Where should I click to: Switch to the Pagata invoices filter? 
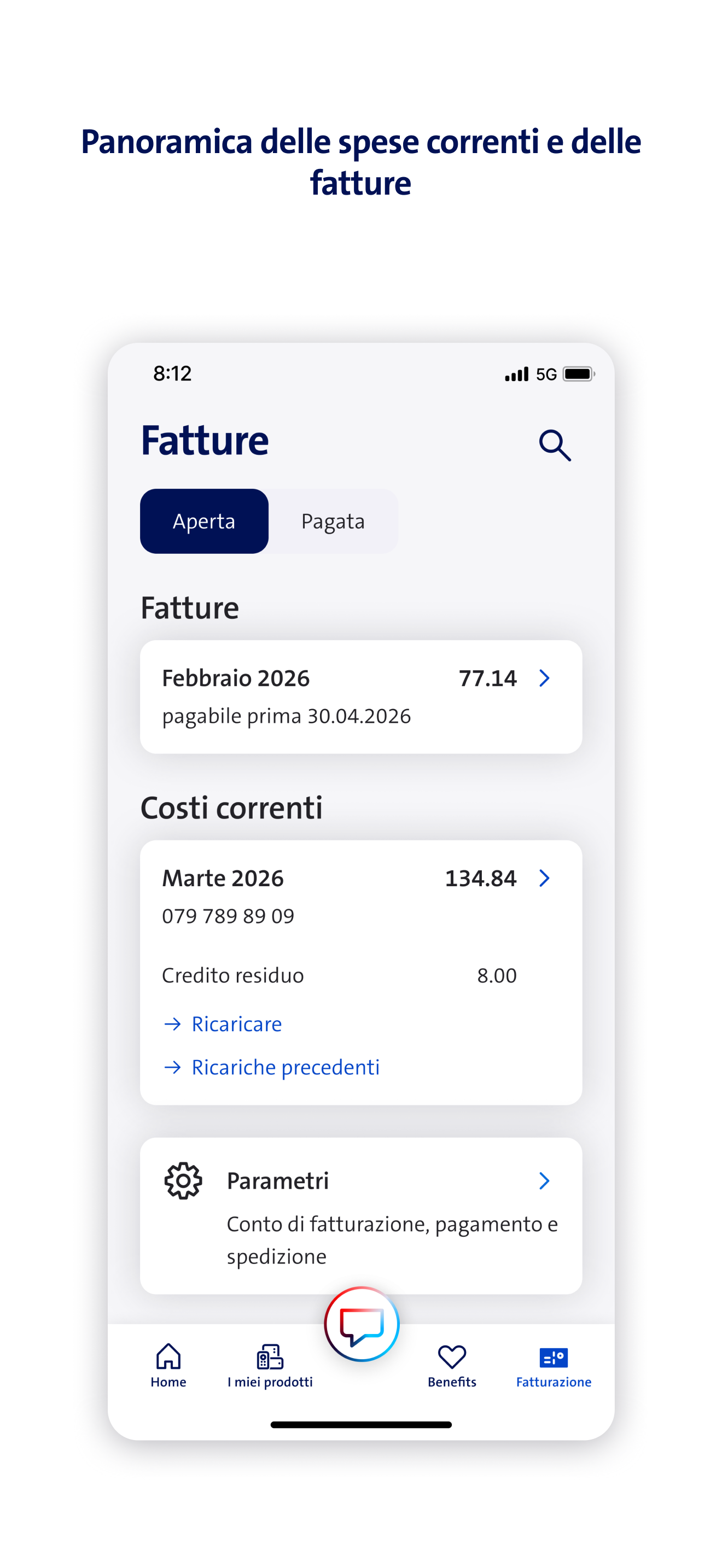tap(333, 521)
